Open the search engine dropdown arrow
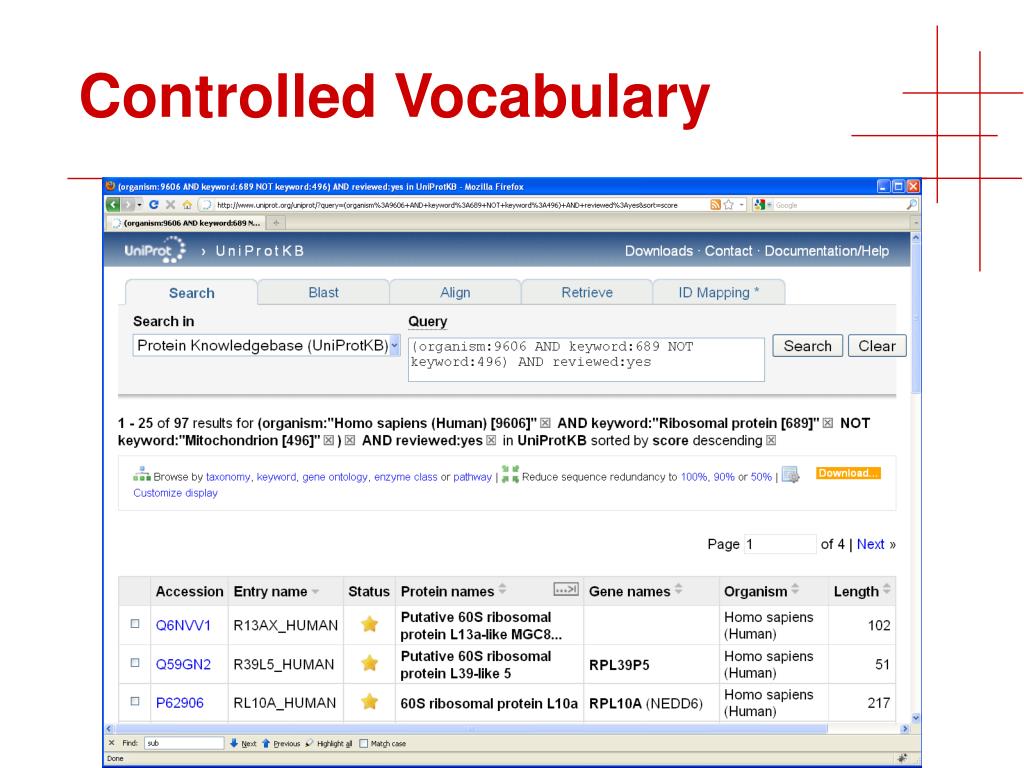The image size is (1024, 768). (x=769, y=205)
